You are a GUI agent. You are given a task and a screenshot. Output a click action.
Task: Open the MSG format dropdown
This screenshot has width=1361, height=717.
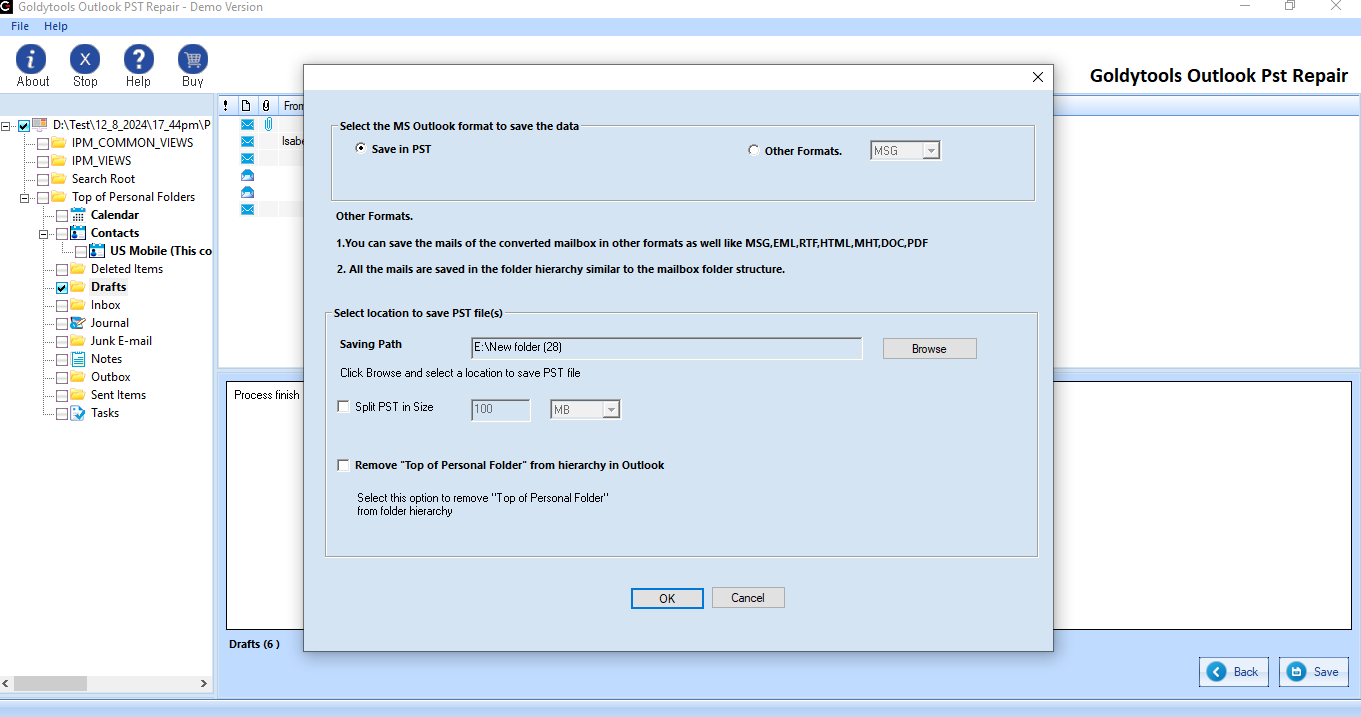tap(931, 151)
